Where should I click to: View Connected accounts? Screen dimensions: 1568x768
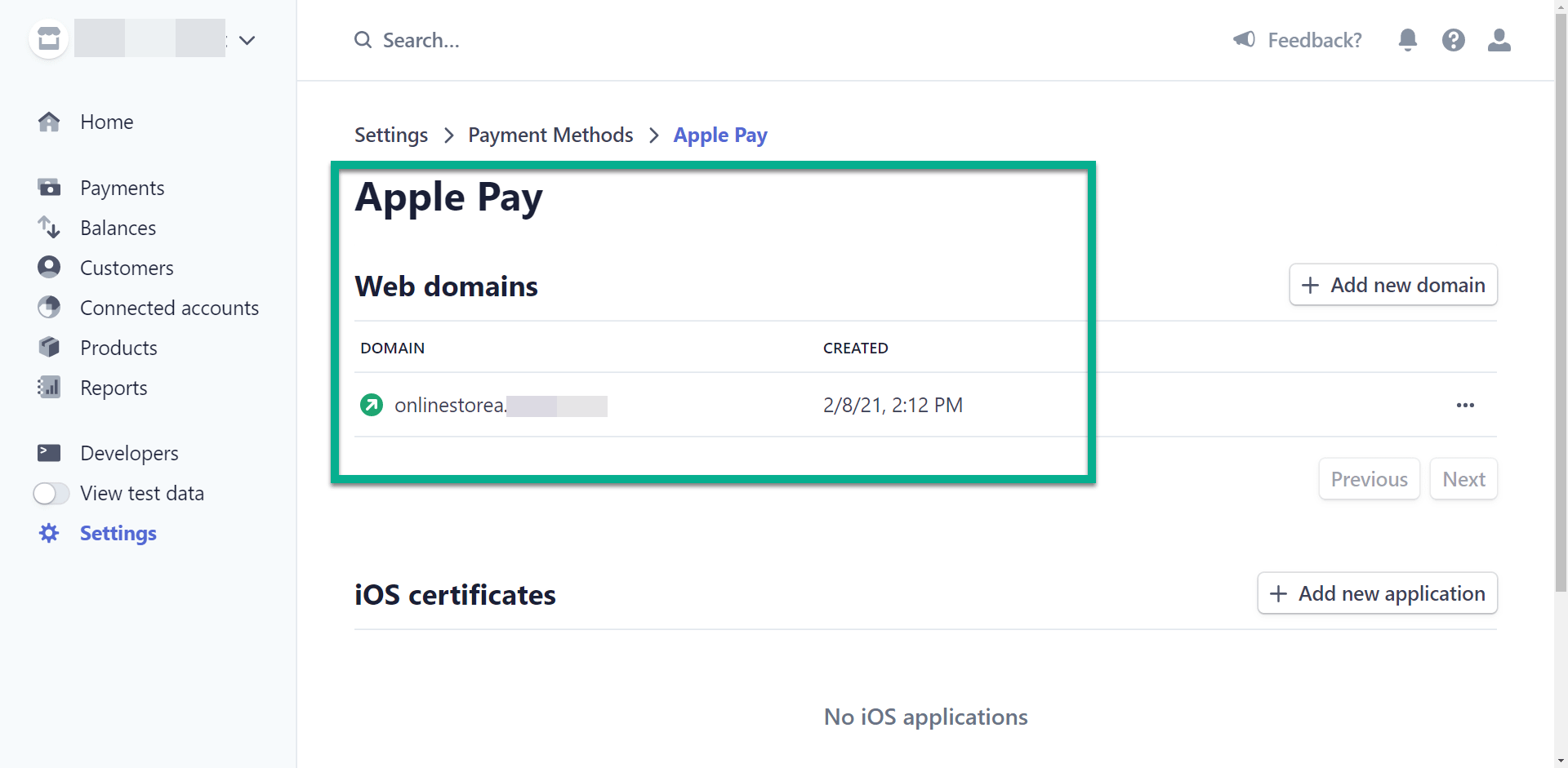[170, 308]
